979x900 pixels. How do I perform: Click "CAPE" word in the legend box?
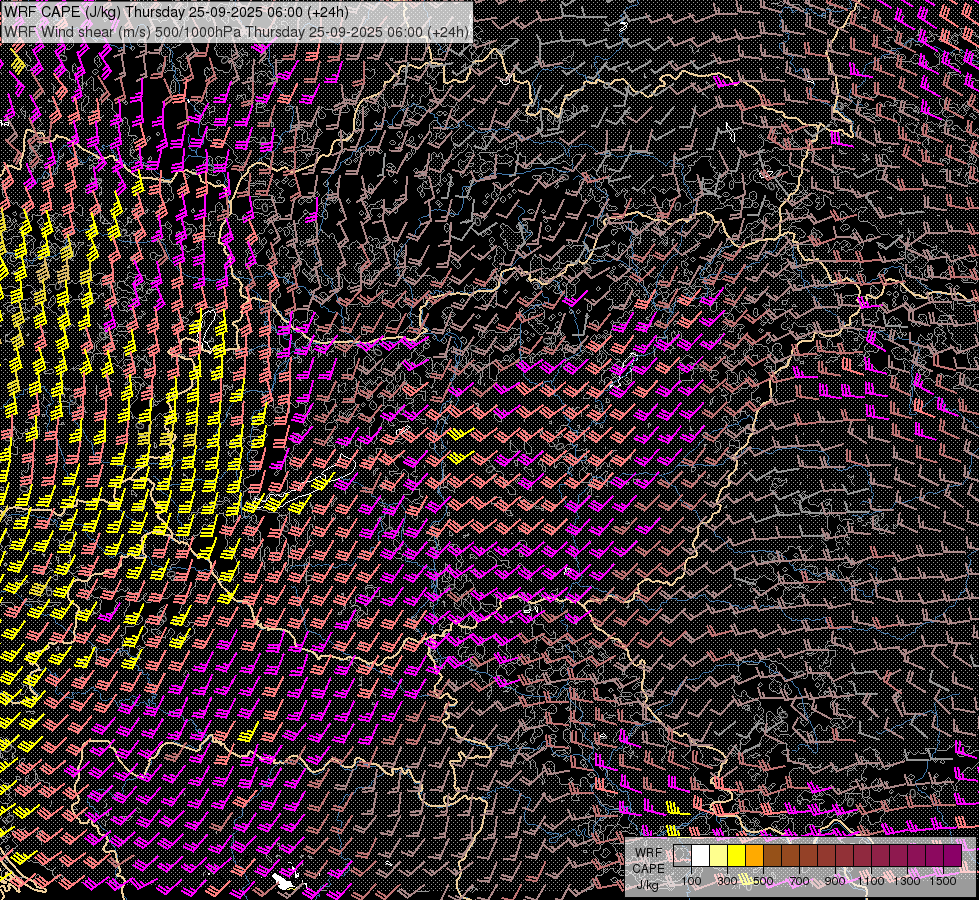click(x=648, y=868)
